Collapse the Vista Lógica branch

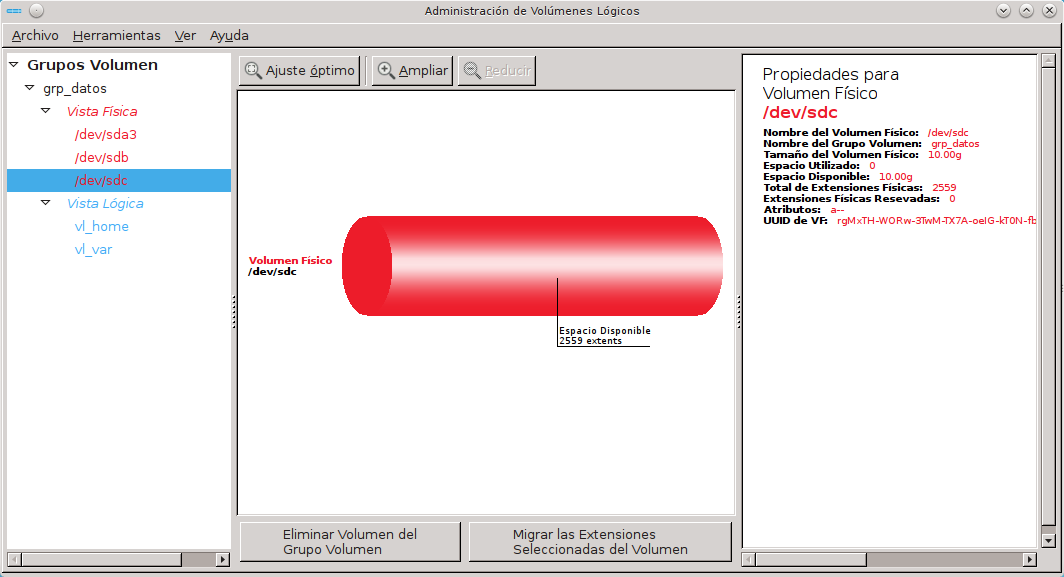click(x=46, y=203)
